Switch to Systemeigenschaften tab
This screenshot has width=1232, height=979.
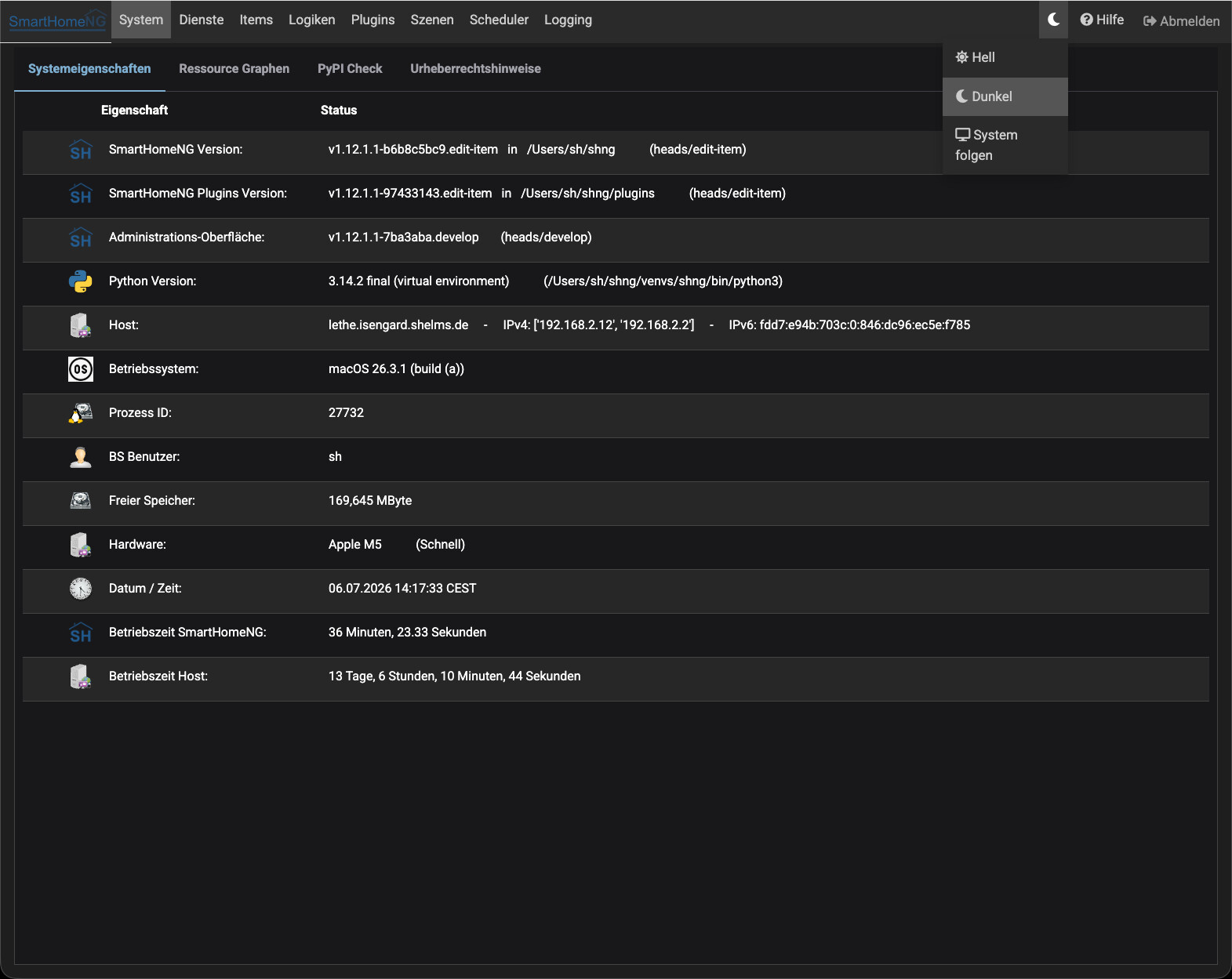point(89,69)
